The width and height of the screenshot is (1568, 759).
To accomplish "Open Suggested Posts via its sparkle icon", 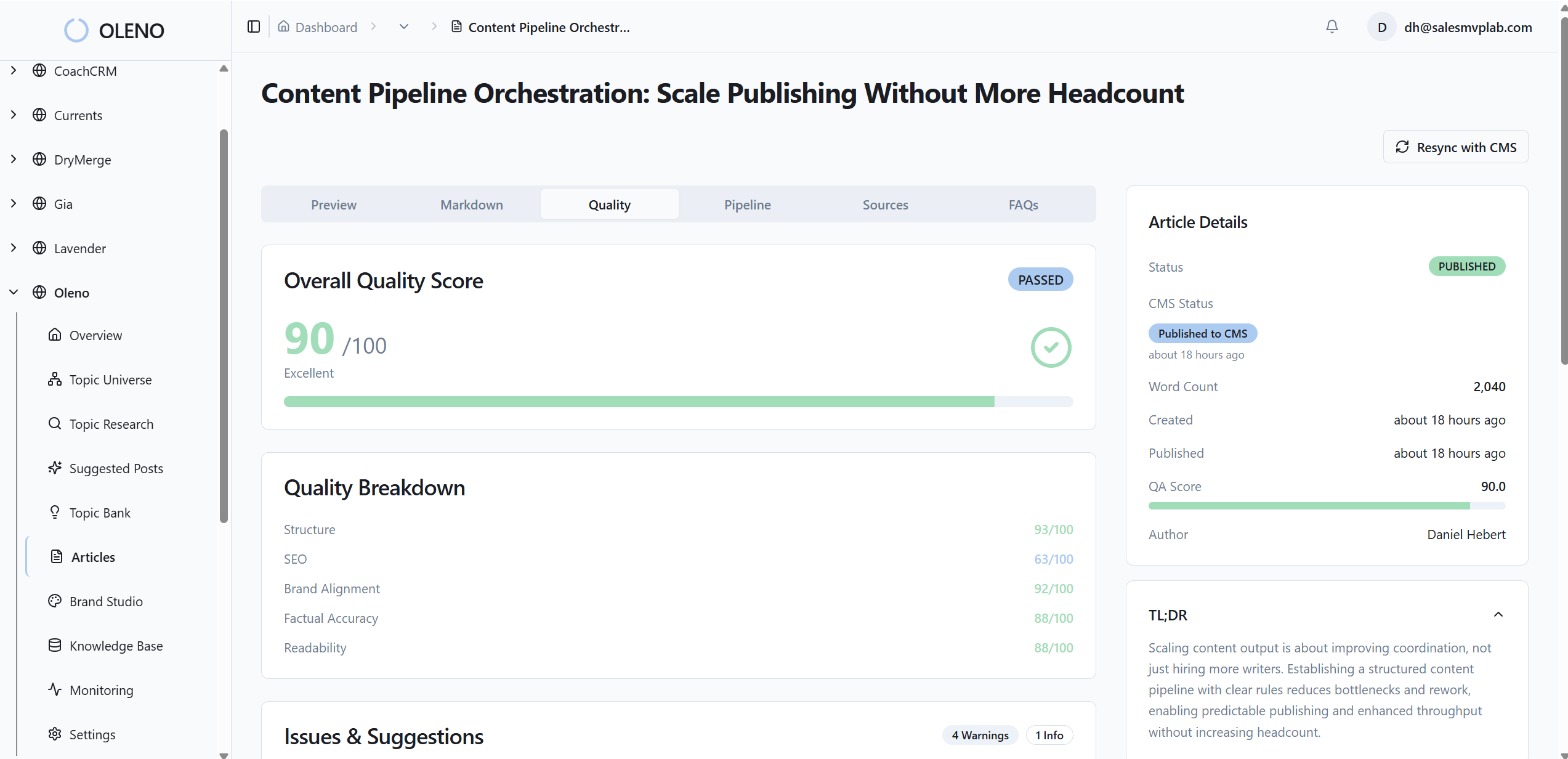I will pyautogui.click(x=54, y=468).
